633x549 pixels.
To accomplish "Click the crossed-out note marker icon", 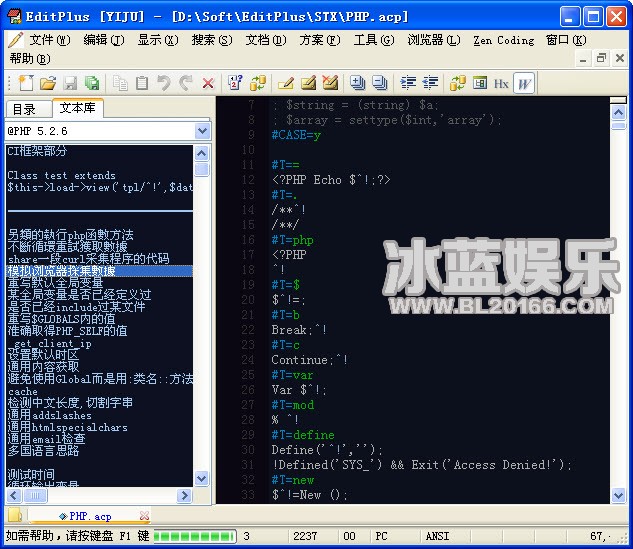I will coord(330,83).
